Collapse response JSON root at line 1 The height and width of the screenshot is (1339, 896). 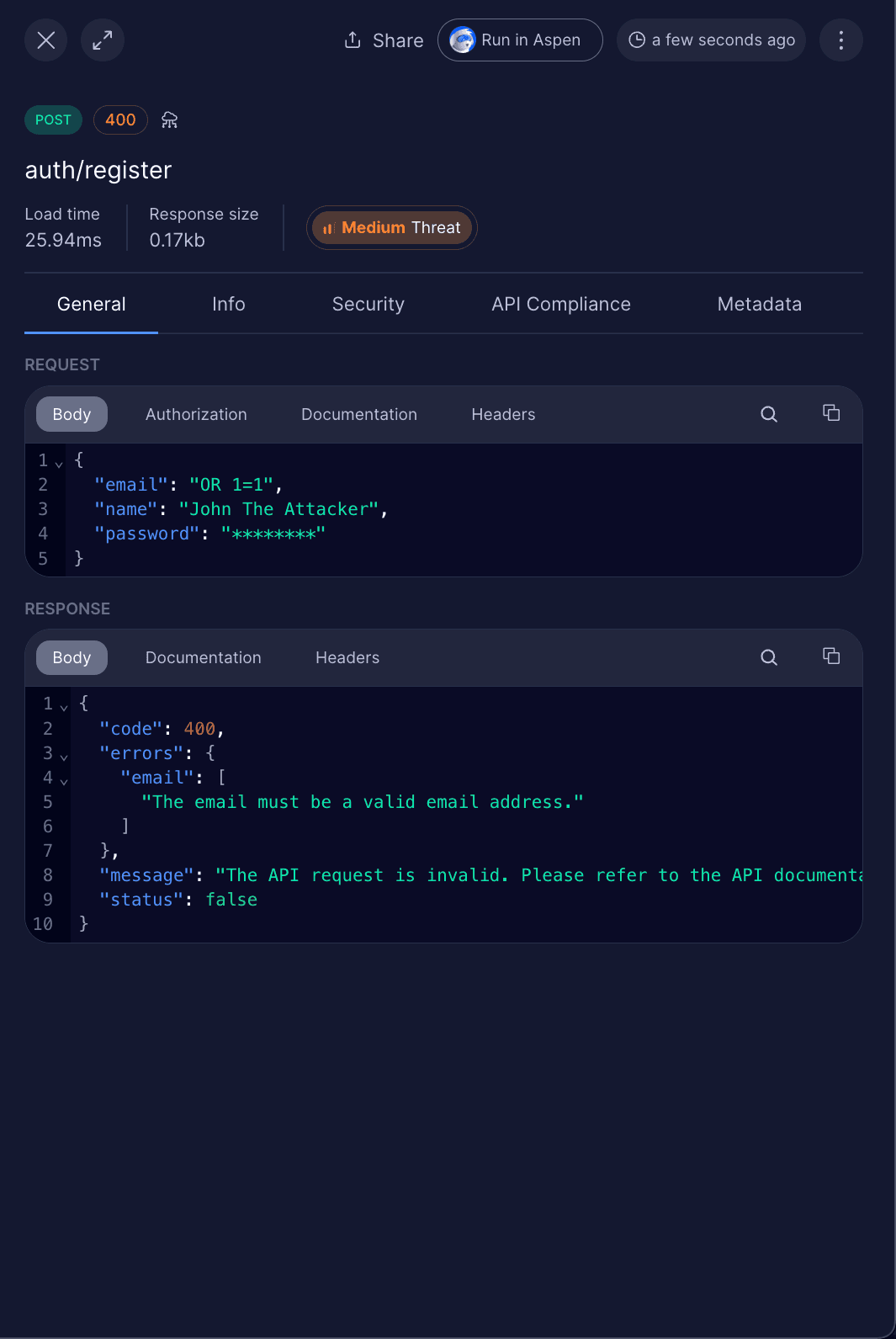(64, 707)
